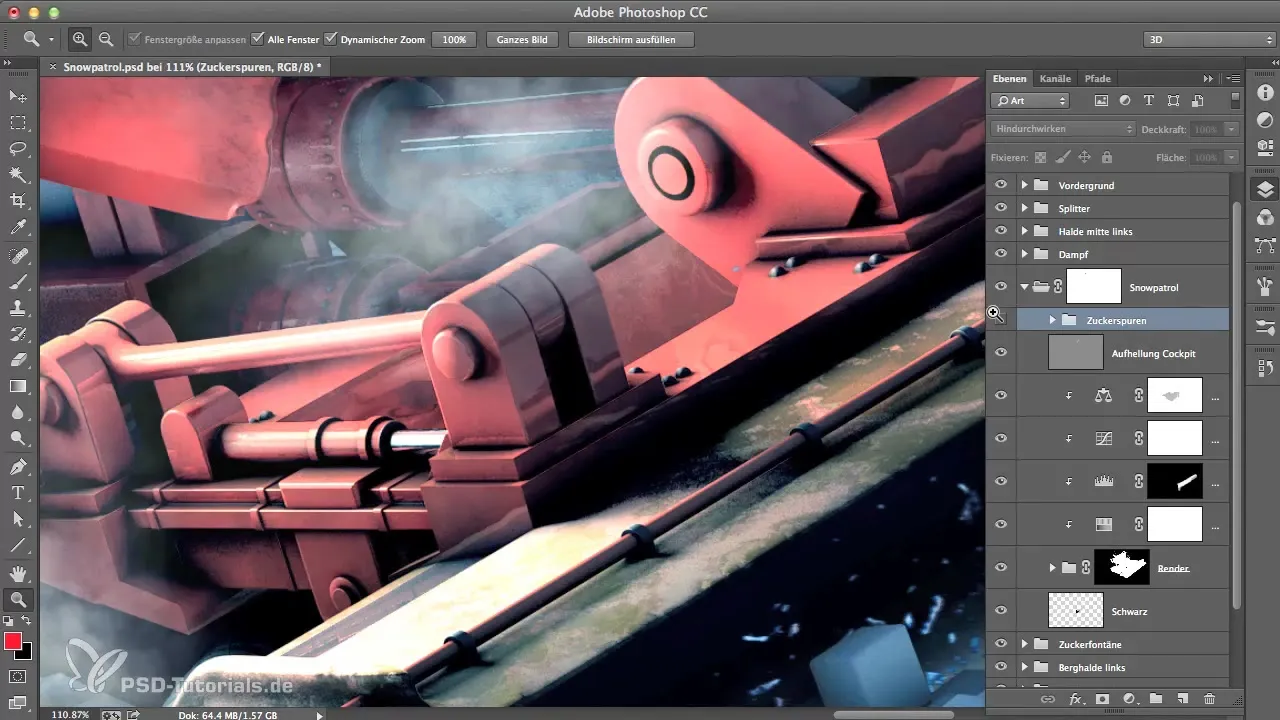The width and height of the screenshot is (1280, 720).
Task: Filter layers by pixel layers icon
Action: (x=1101, y=100)
